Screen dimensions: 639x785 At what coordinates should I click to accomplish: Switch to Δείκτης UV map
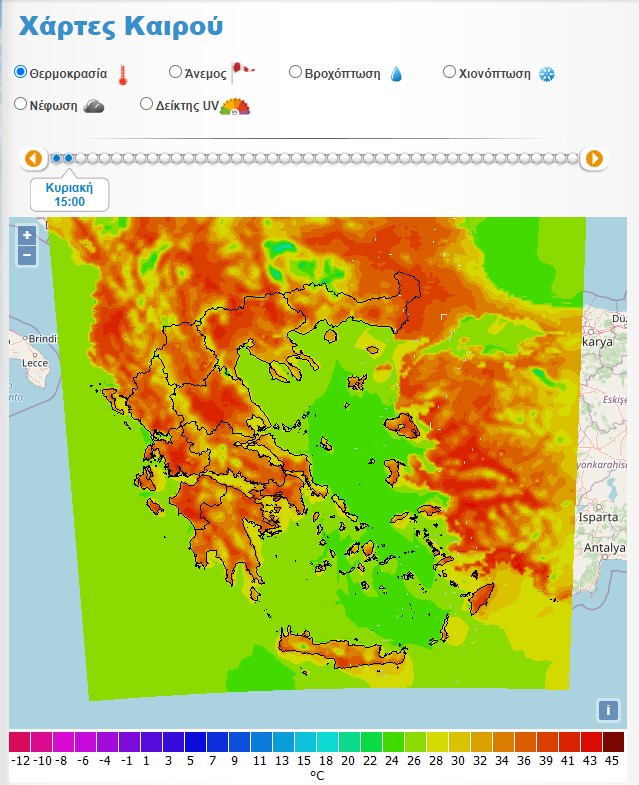(x=147, y=104)
